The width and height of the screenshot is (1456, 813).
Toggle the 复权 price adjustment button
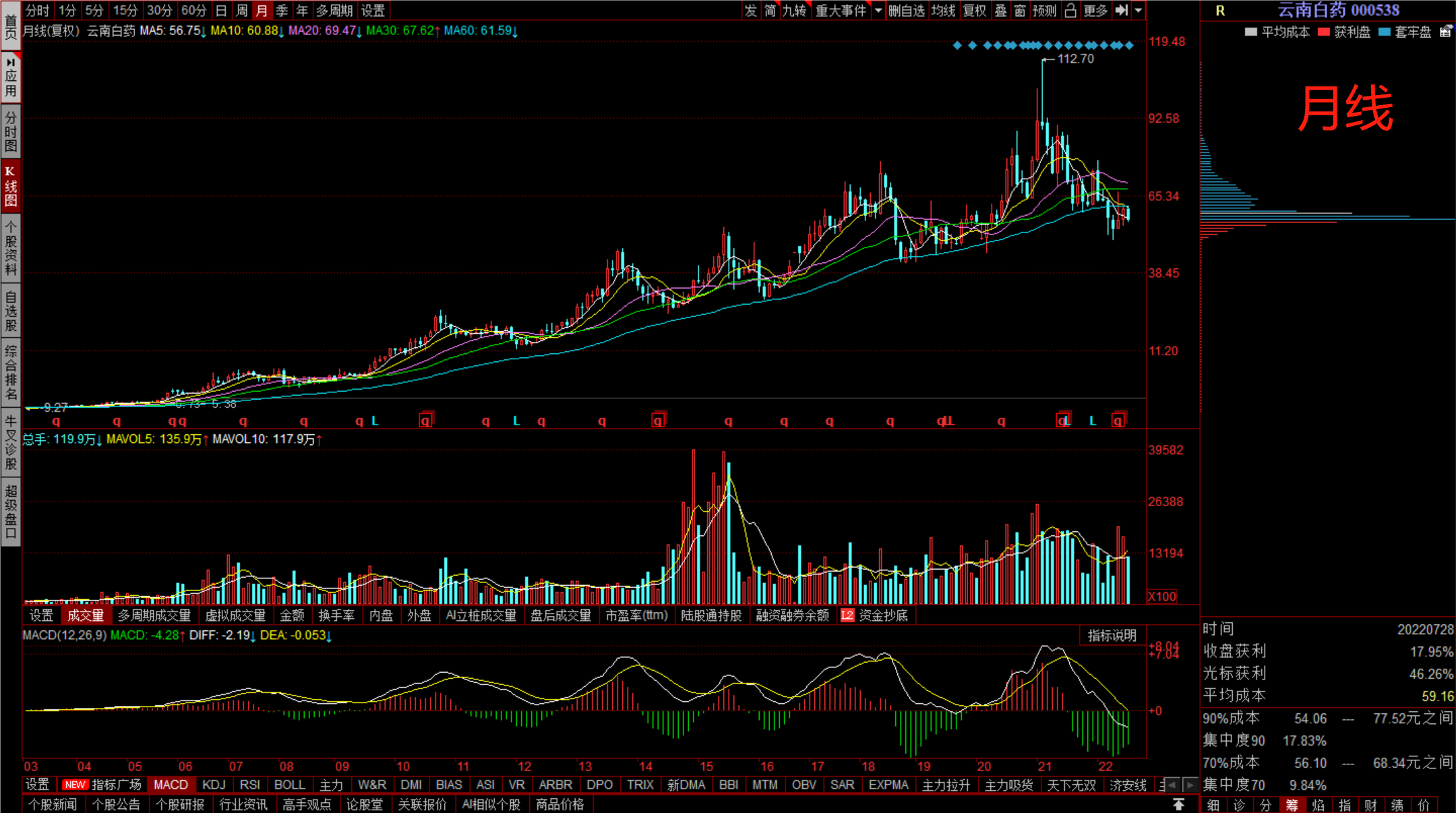coord(975,10)
